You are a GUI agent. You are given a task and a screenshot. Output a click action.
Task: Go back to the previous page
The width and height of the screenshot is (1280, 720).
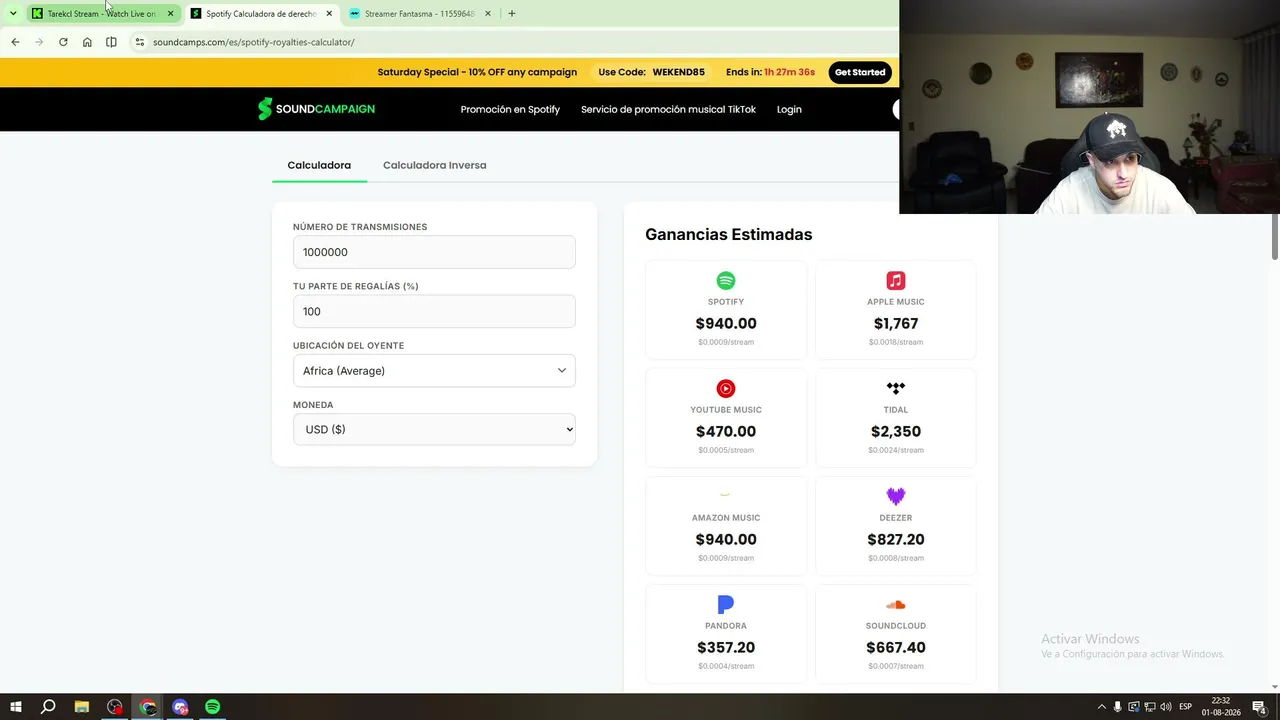coord(15,42)
